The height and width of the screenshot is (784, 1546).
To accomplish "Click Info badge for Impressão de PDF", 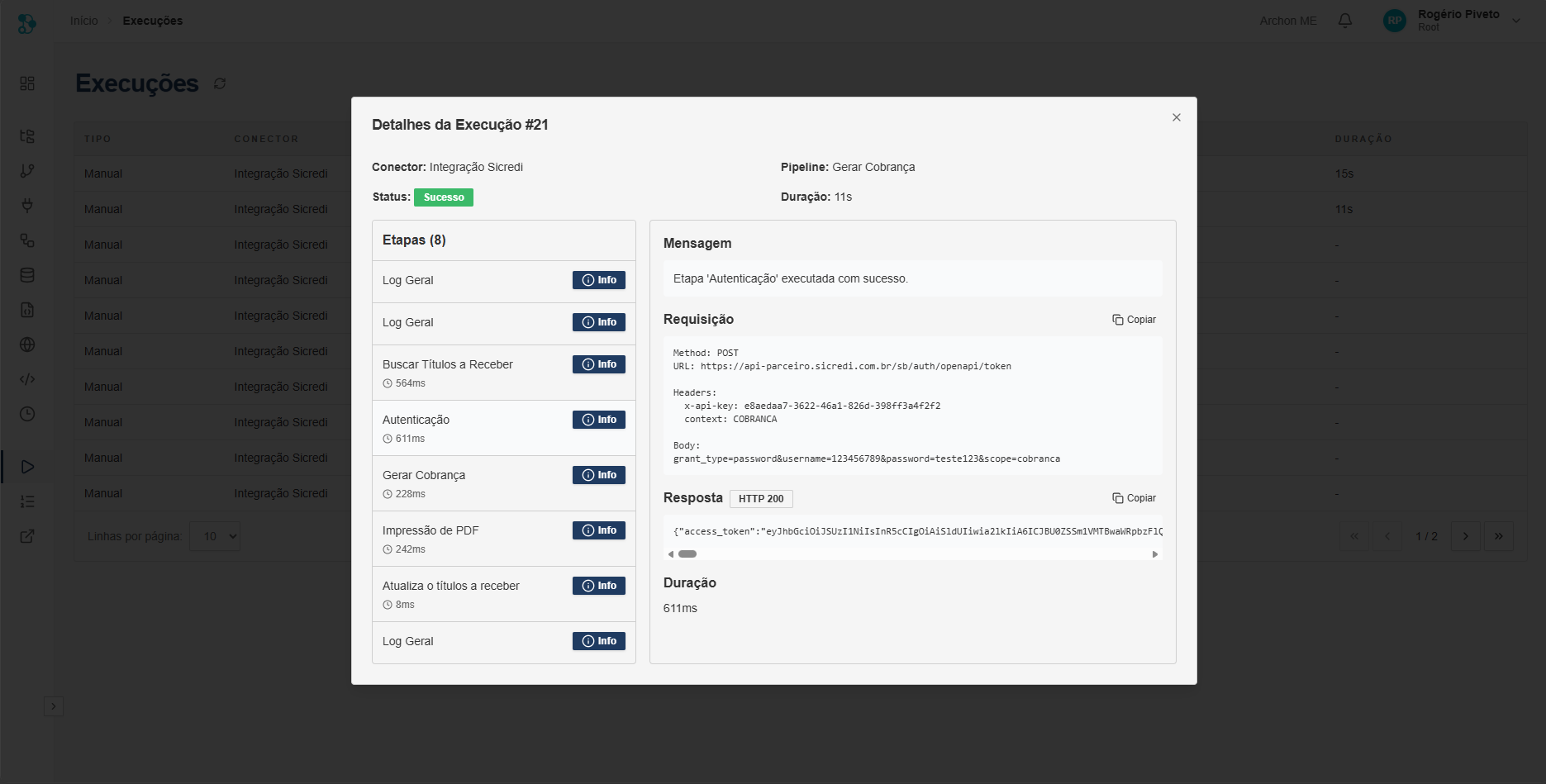I will click(x=598, y=530).
